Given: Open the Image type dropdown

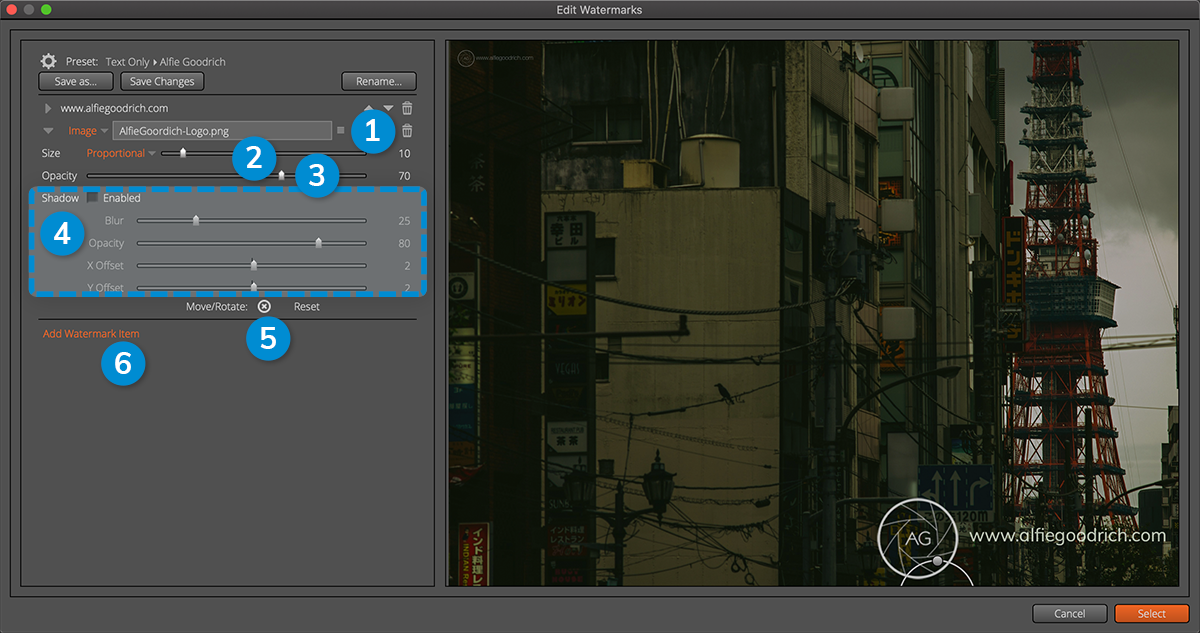Looking at the screenshot, I should point(88,130).
